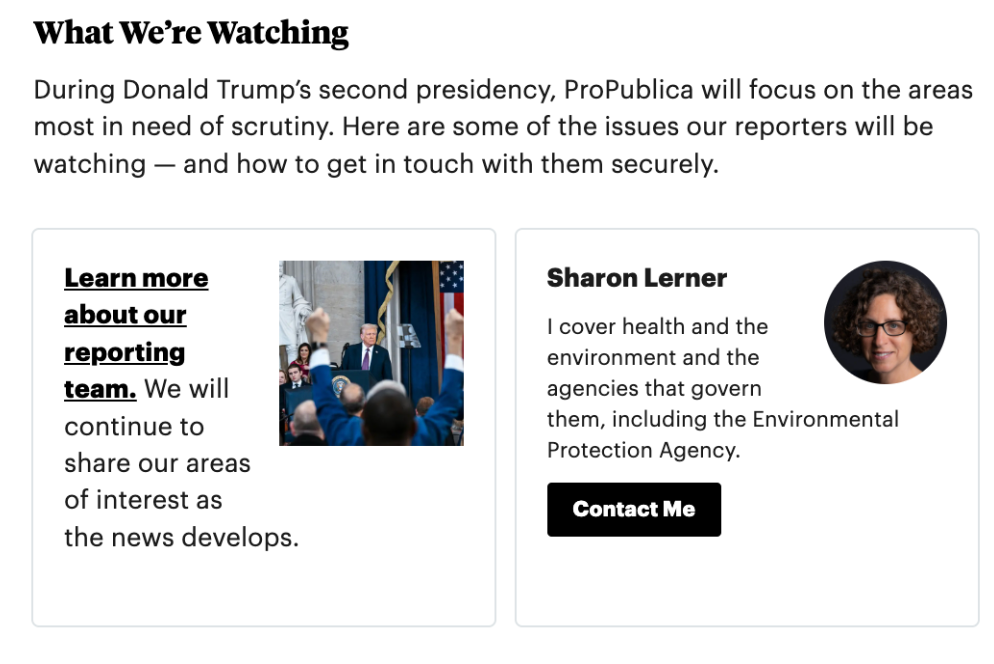Click 'agencies that govern' text in Lerner's card
This screenshot has width=994, height=664.
pyautogui.click(x=653, y=388)
